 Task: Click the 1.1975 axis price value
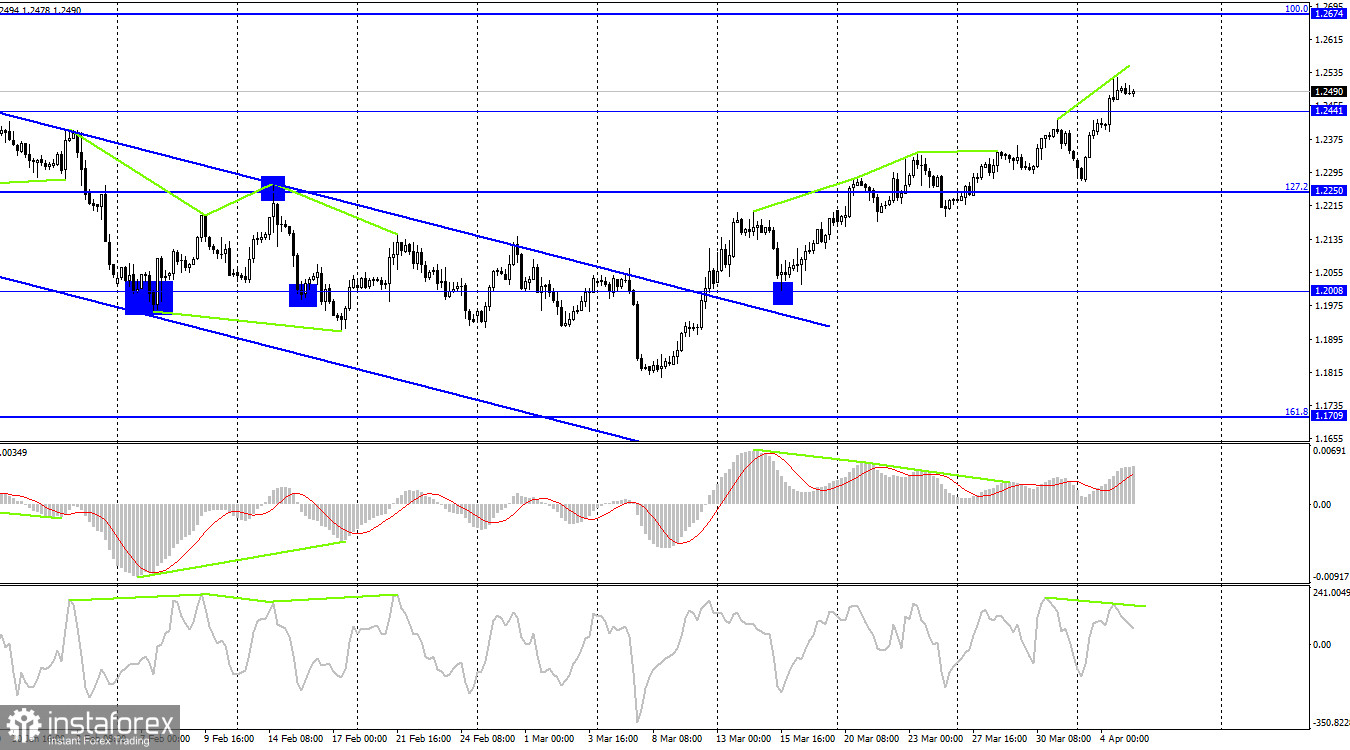[x=1331, y=306]
